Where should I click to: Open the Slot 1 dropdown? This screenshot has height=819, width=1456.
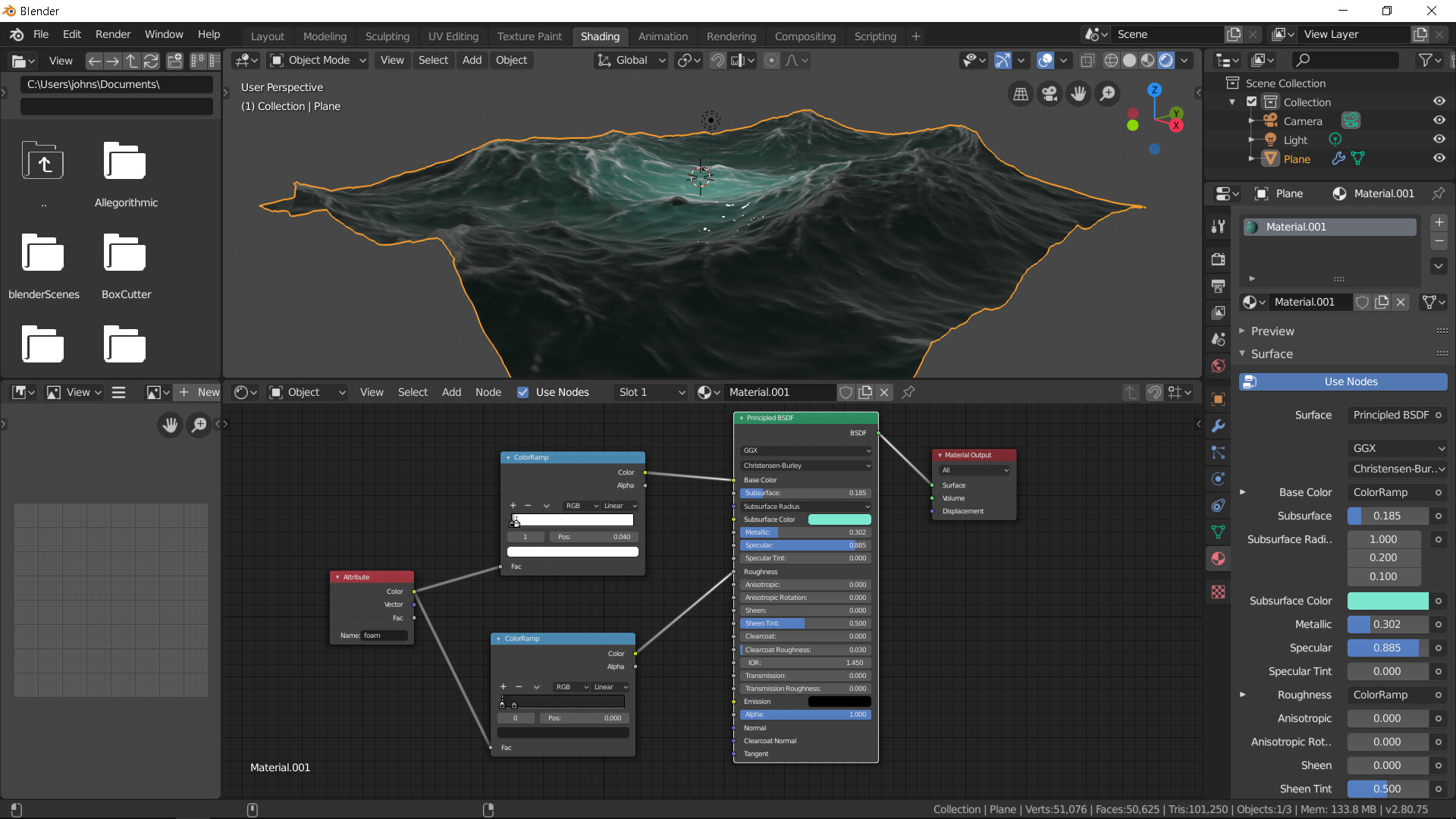651,392
